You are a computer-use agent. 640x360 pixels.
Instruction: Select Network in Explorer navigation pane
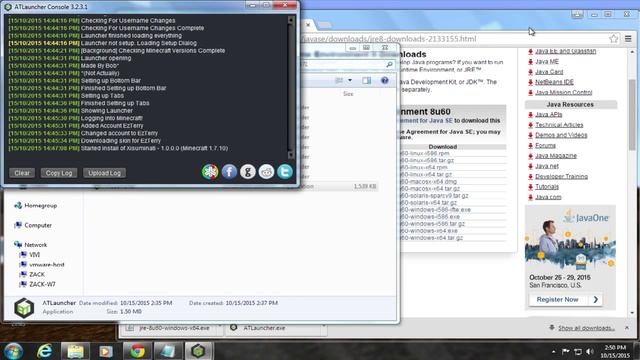36,245
